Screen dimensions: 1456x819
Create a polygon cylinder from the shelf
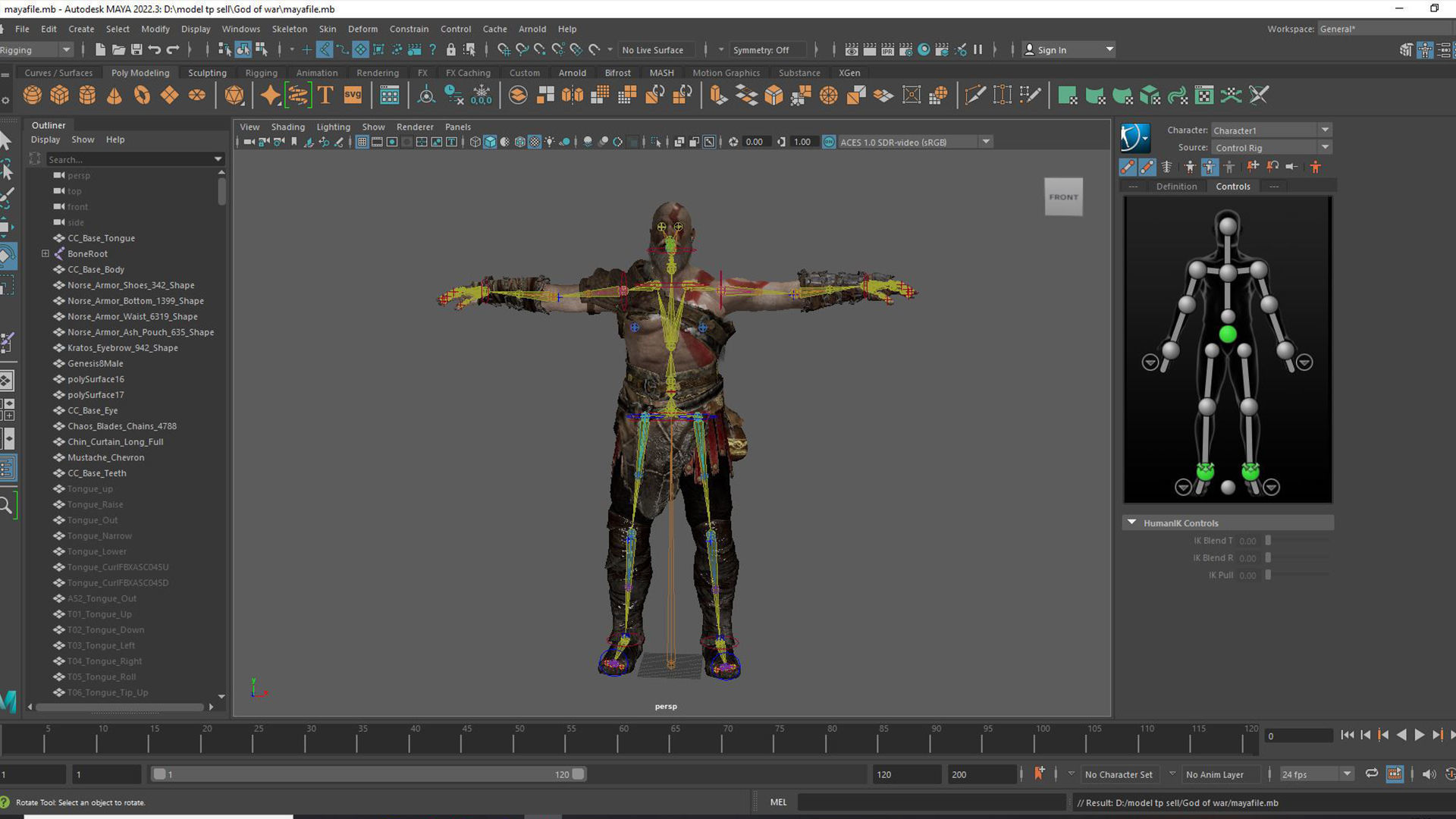(x=87, y=96)
